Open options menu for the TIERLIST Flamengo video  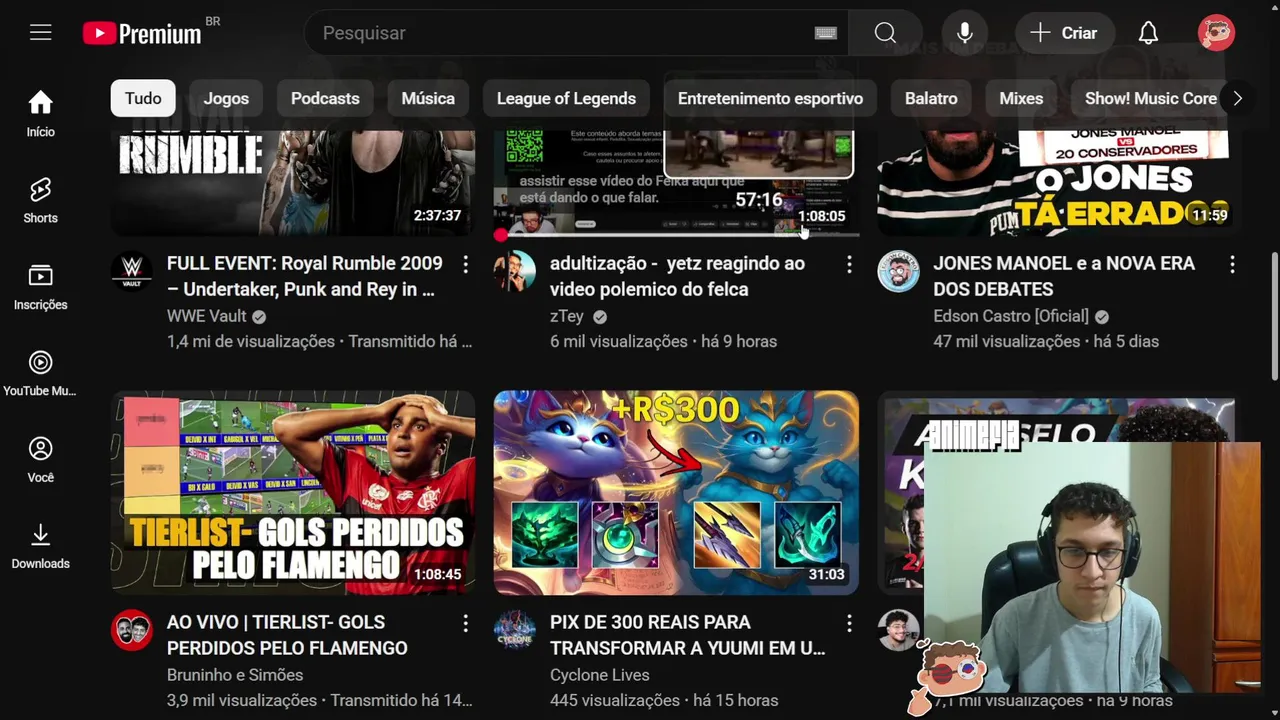465,623
